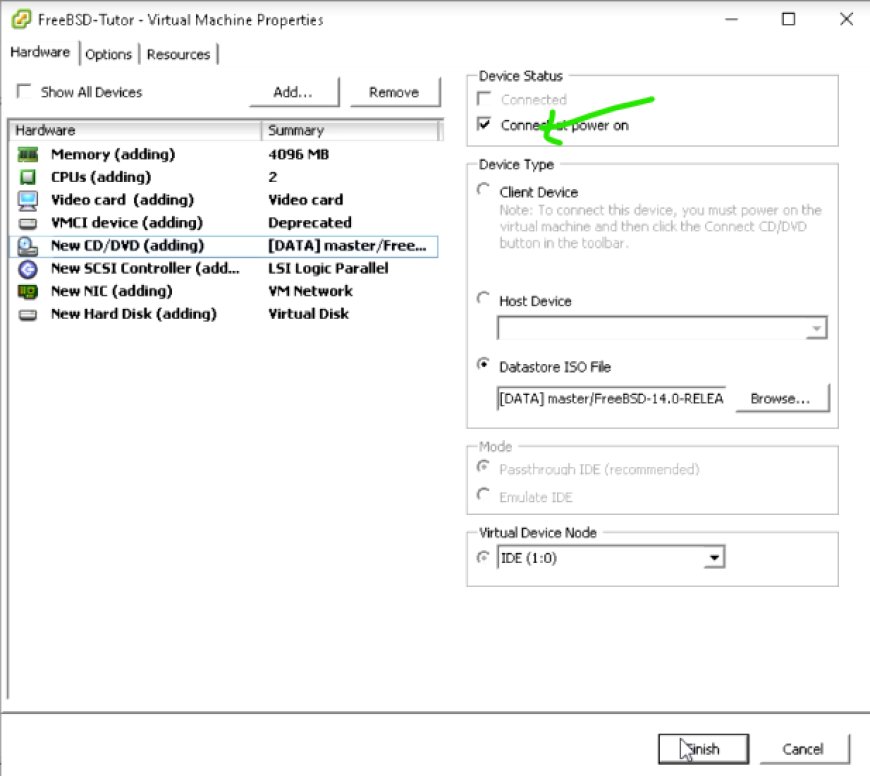Click the 4096 MB summary value
870x776 pixels.
coord(299,154)
